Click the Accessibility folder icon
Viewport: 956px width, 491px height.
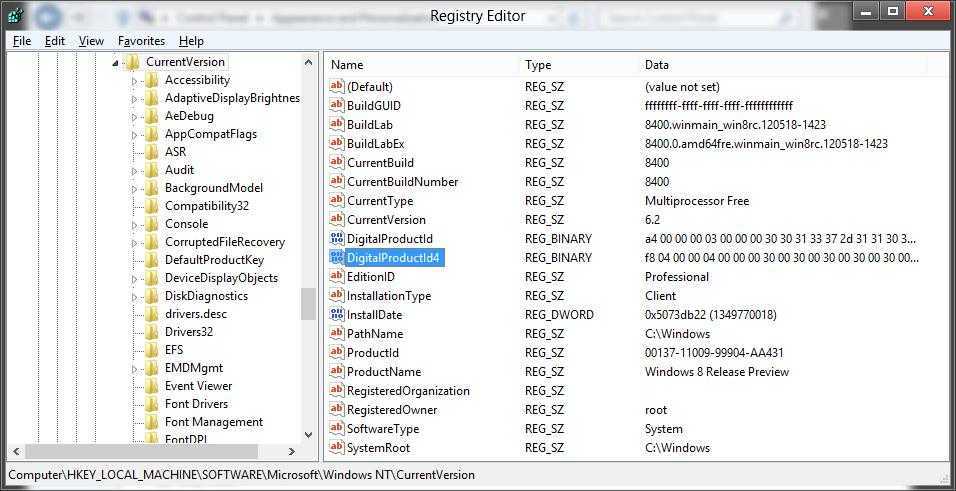point(152,80)
